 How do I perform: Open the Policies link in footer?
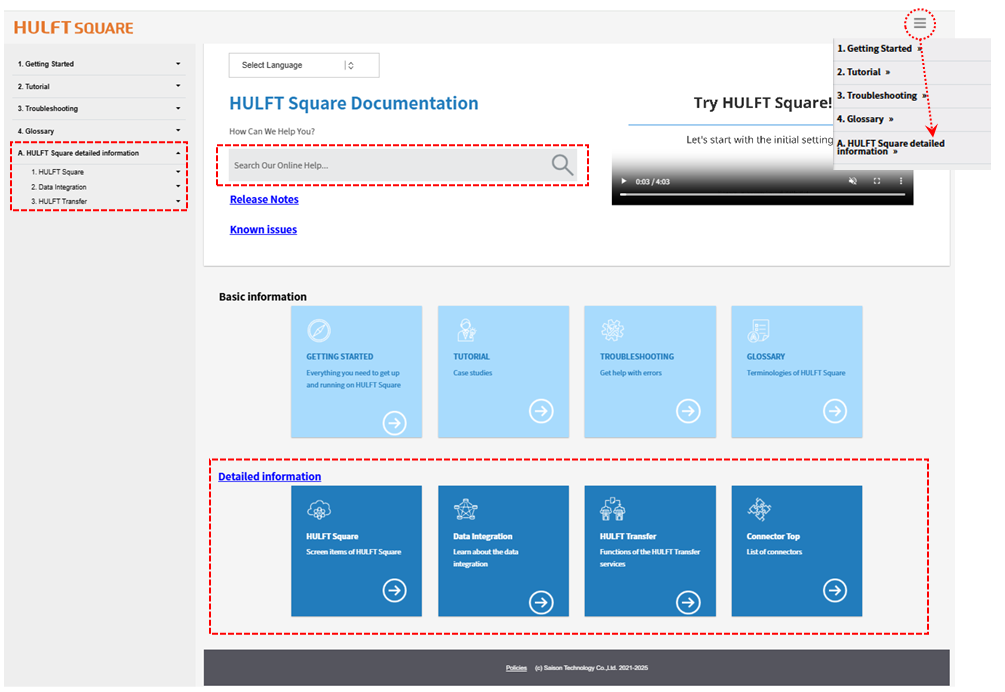[x=516, y=668]
